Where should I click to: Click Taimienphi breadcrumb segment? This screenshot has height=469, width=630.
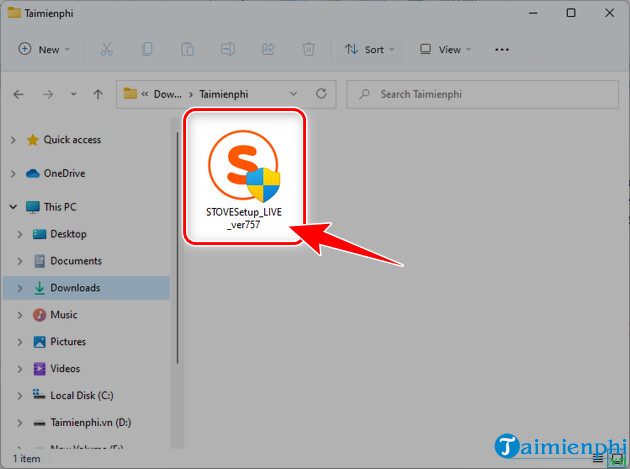[x=224, y=94]
